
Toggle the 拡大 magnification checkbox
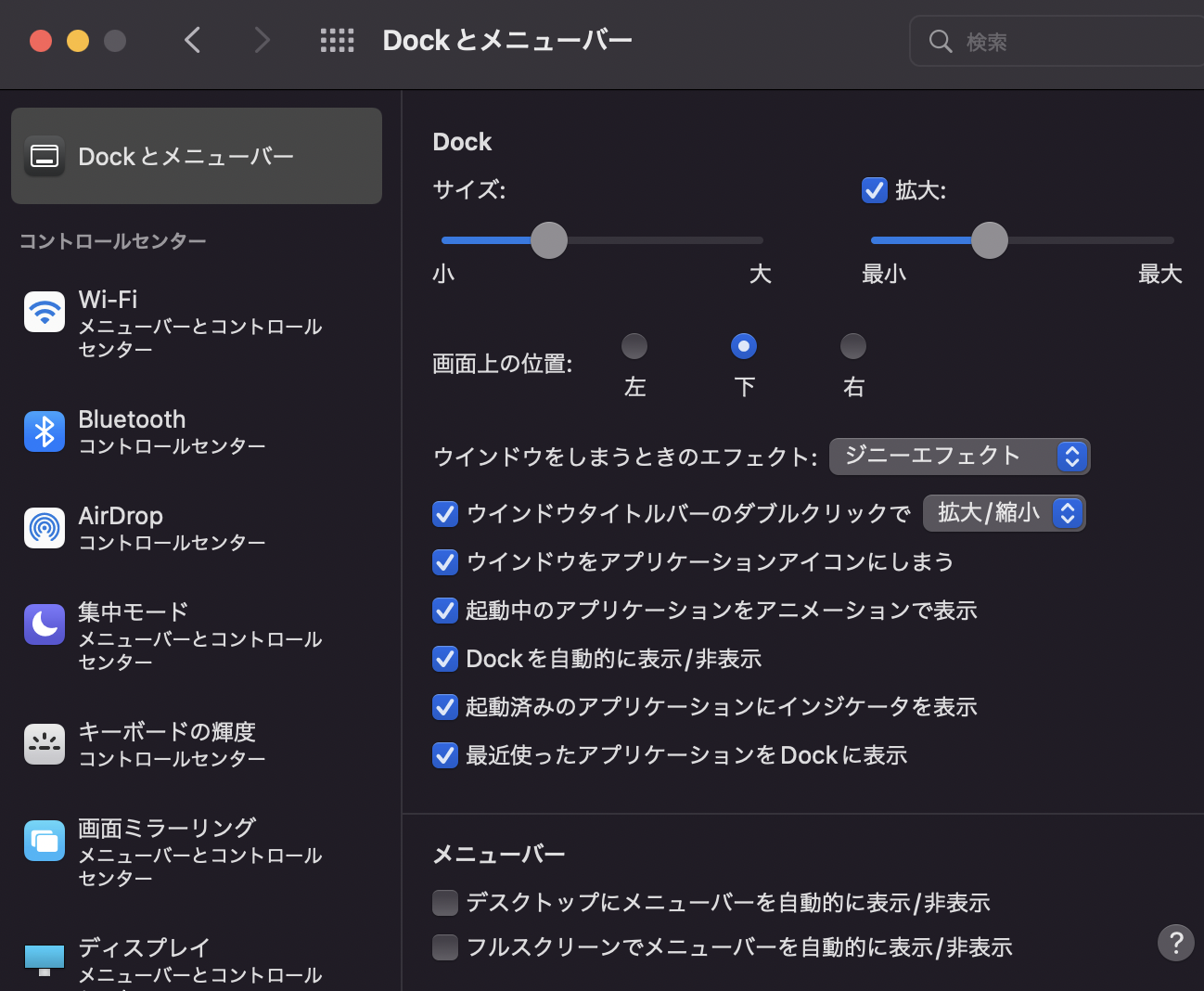tap(875, 190)
